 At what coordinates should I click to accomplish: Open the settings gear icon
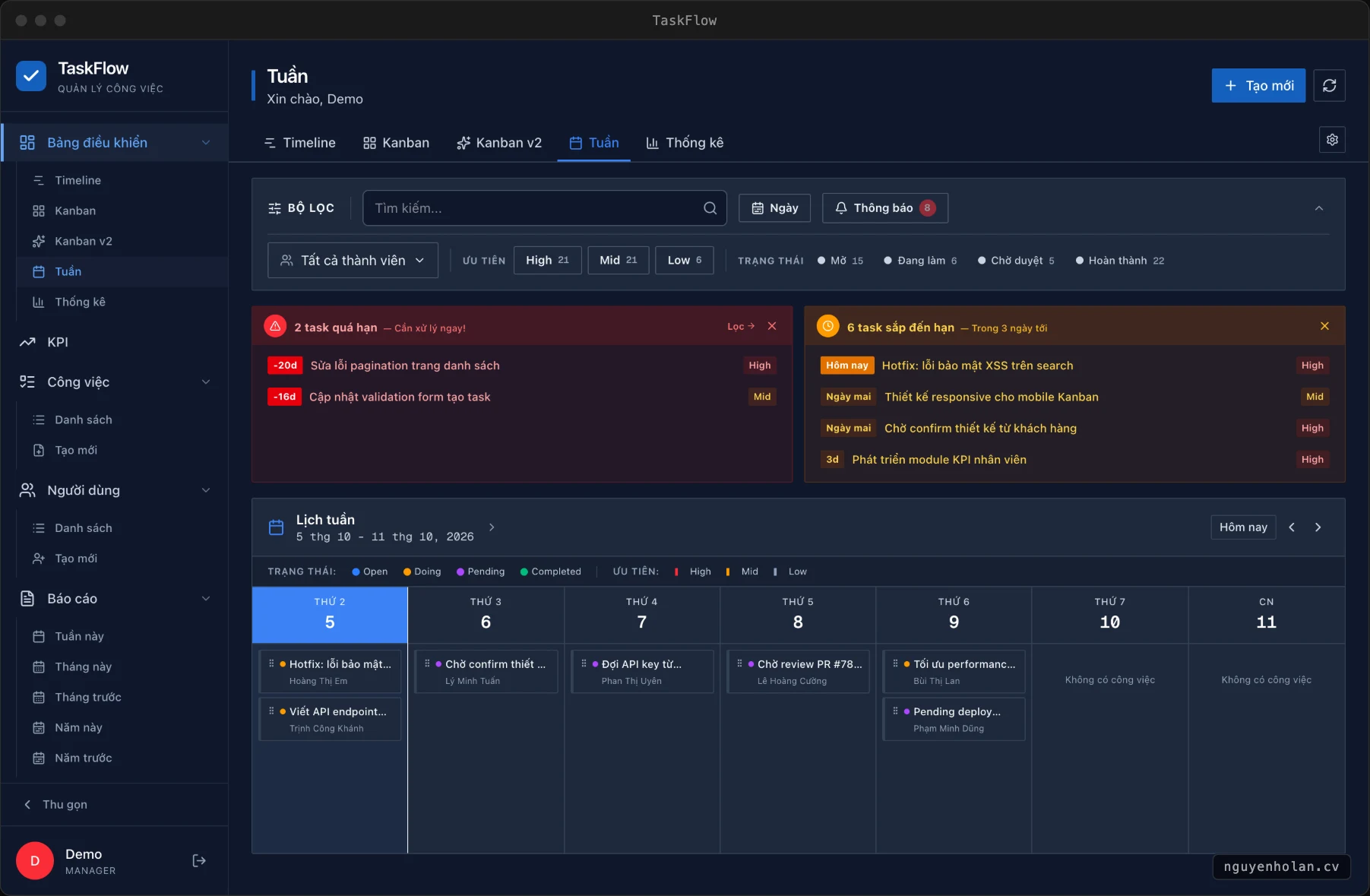[x=1332, y=140]
